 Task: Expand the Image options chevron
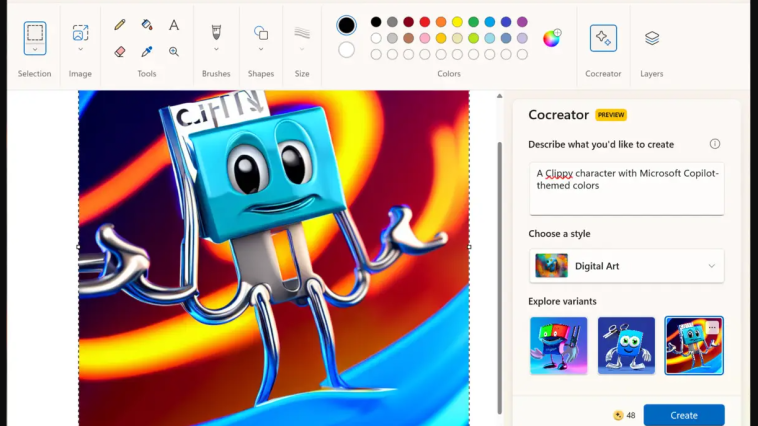pyautogui.click(x=80, y=49)
